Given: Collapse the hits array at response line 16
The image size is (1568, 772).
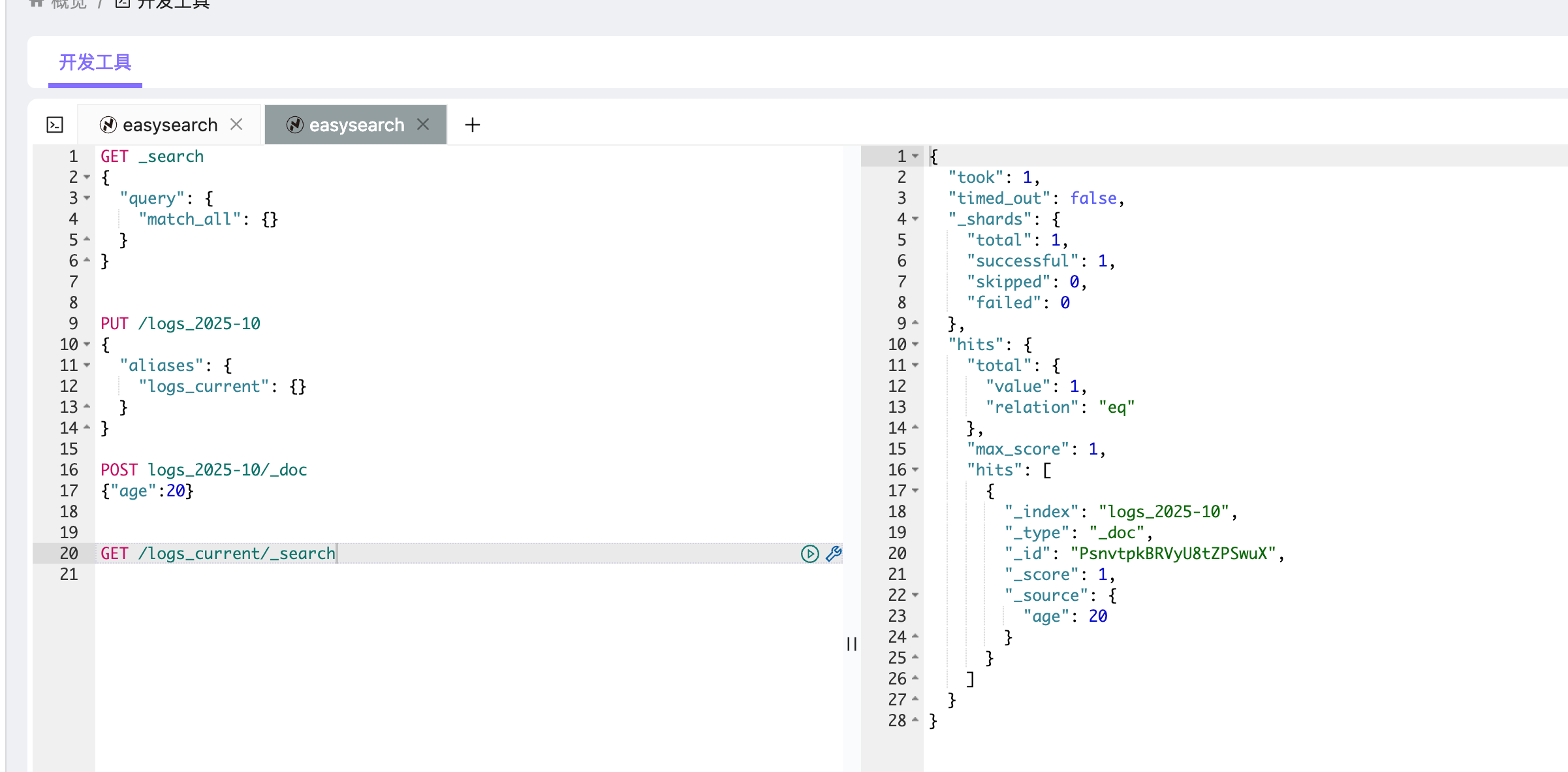Looking at the screenshot, I should (x=915, y=470).
